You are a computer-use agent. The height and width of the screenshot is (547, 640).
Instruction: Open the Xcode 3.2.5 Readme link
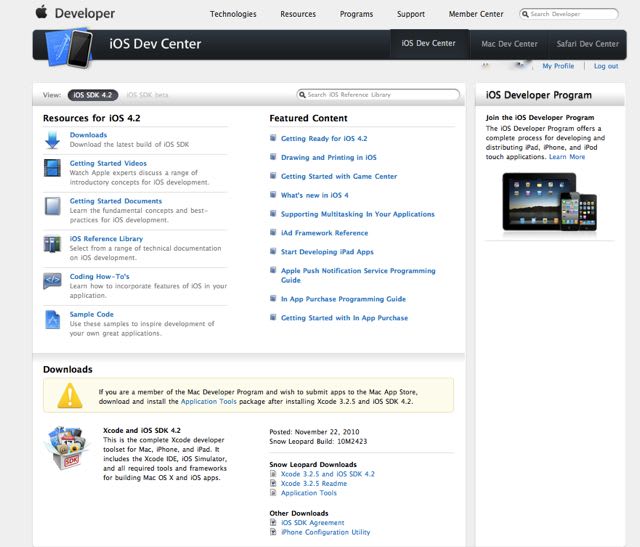pos(314,483)
